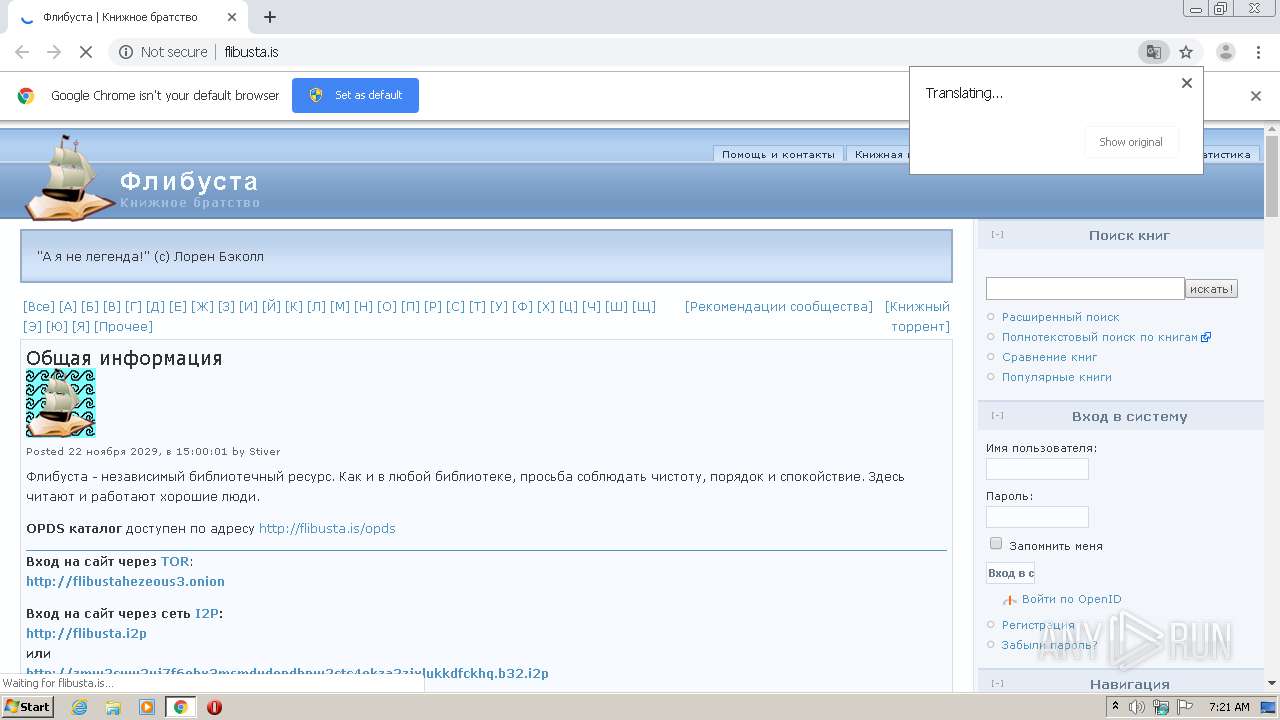The width and height of the screenshot is (1280, 720).
Task: Click the taskbar clock showing 7:21 AM
Action: pyautogui.click(x=1229, y=707)
